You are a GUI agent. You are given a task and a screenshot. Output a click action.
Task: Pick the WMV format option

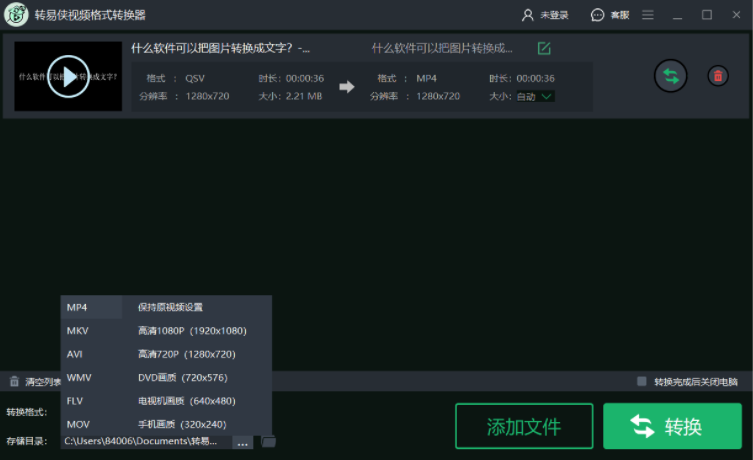point(79,377)
